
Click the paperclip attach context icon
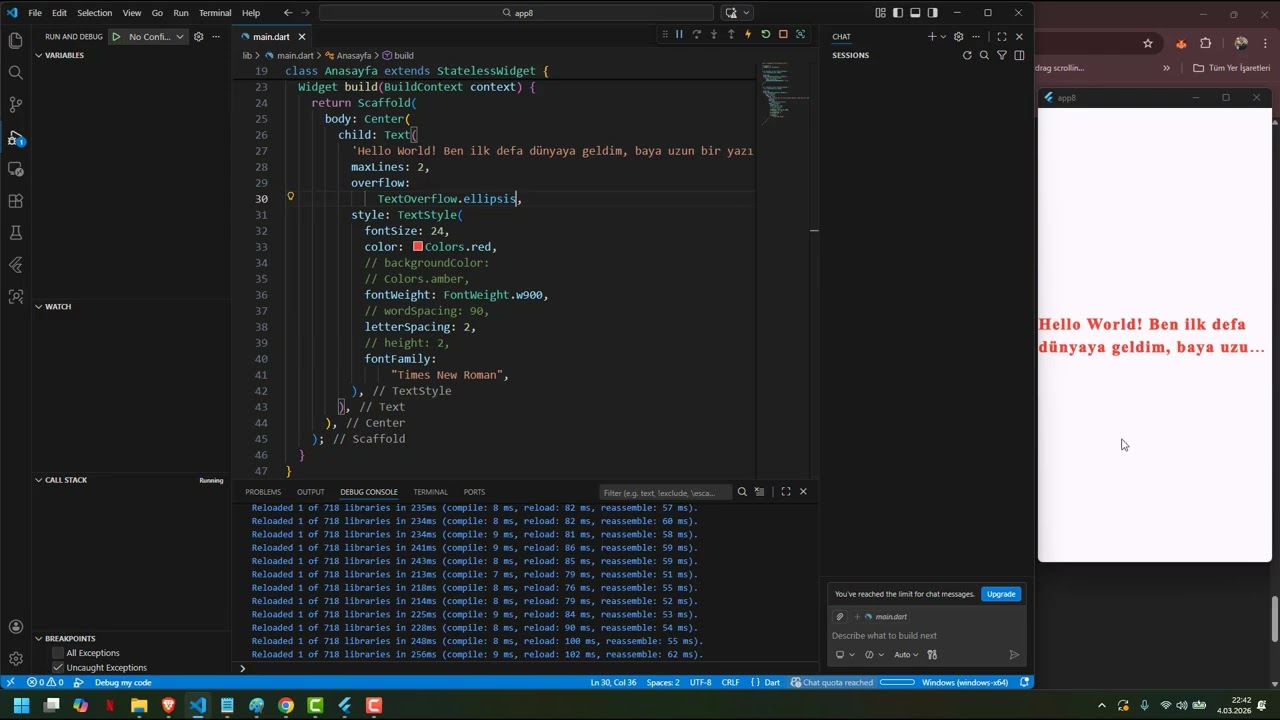coord(840,617)
